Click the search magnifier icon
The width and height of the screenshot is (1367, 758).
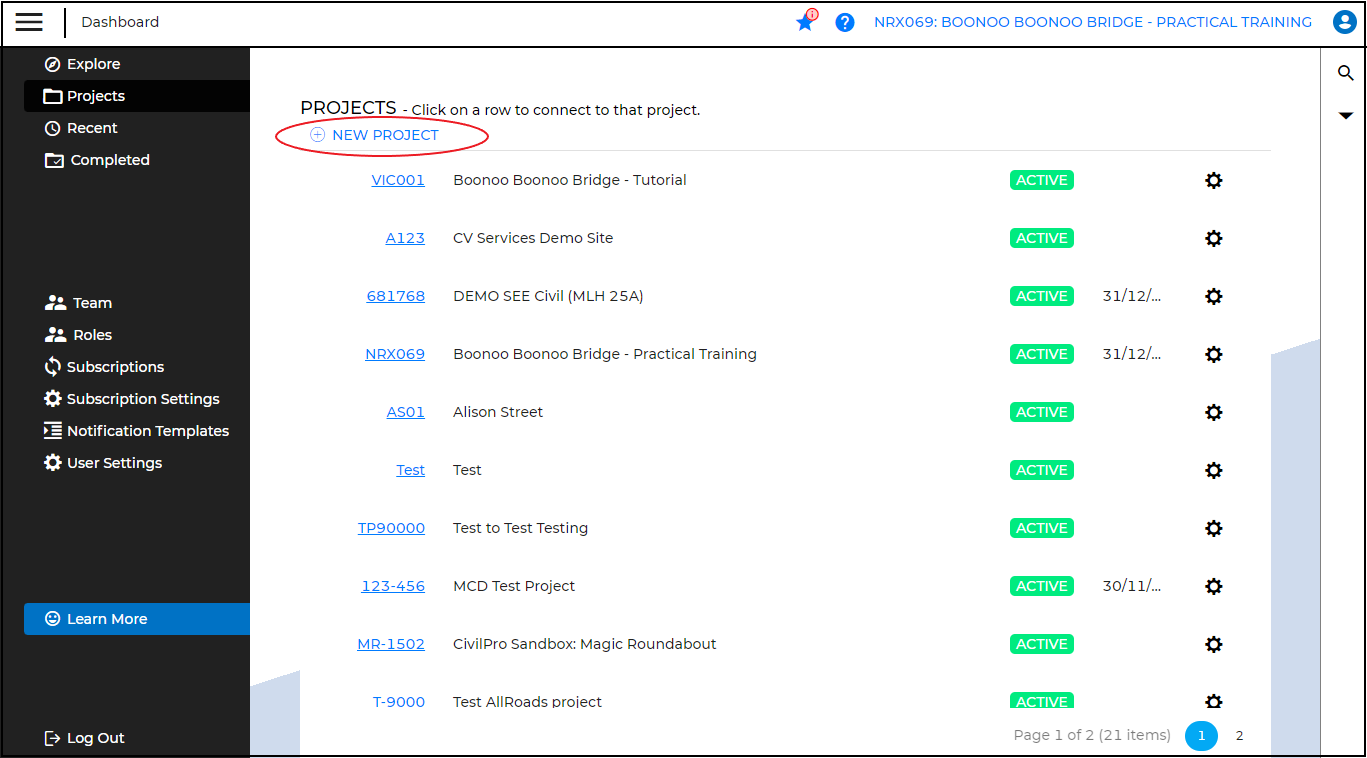click(x=1345, y=73)
